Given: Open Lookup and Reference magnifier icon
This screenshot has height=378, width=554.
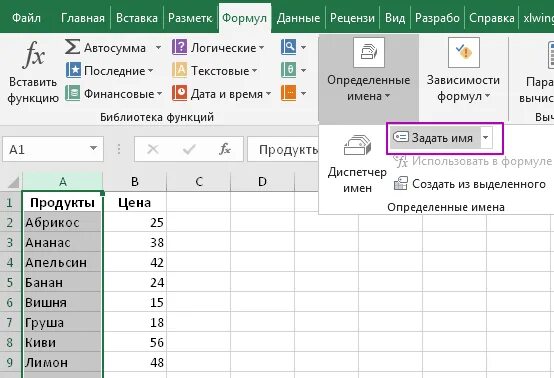Looking at the screenshot, I should pos(289,47).
